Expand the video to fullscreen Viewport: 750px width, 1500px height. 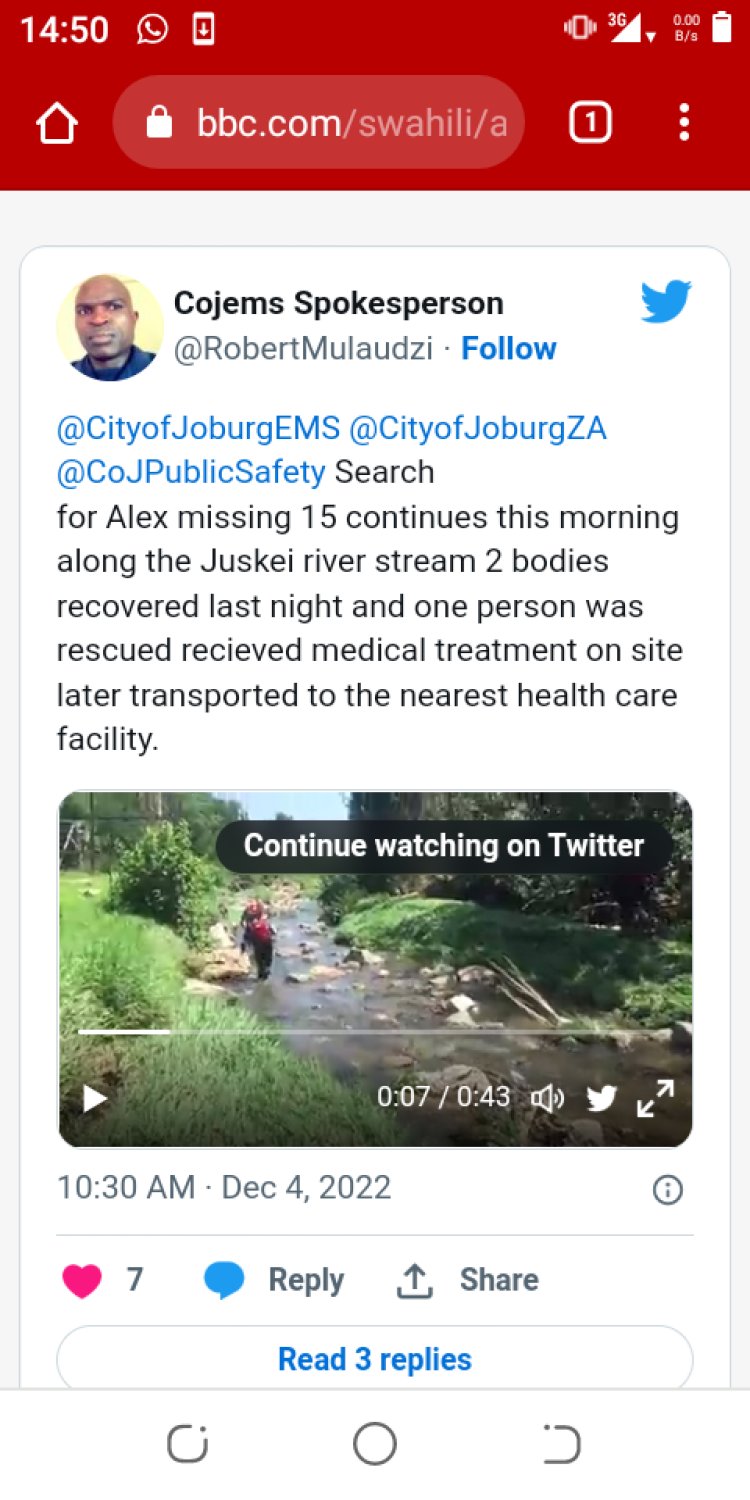point(655,1098)
